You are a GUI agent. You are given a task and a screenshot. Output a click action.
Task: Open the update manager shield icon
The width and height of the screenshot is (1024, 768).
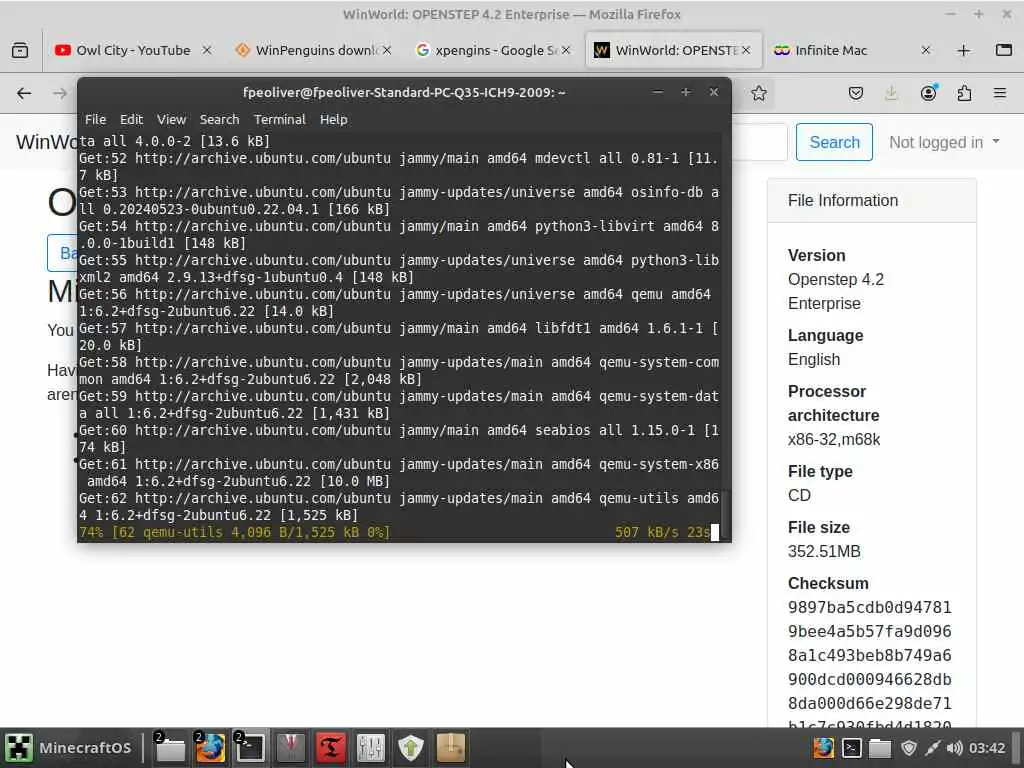[411, 748]
